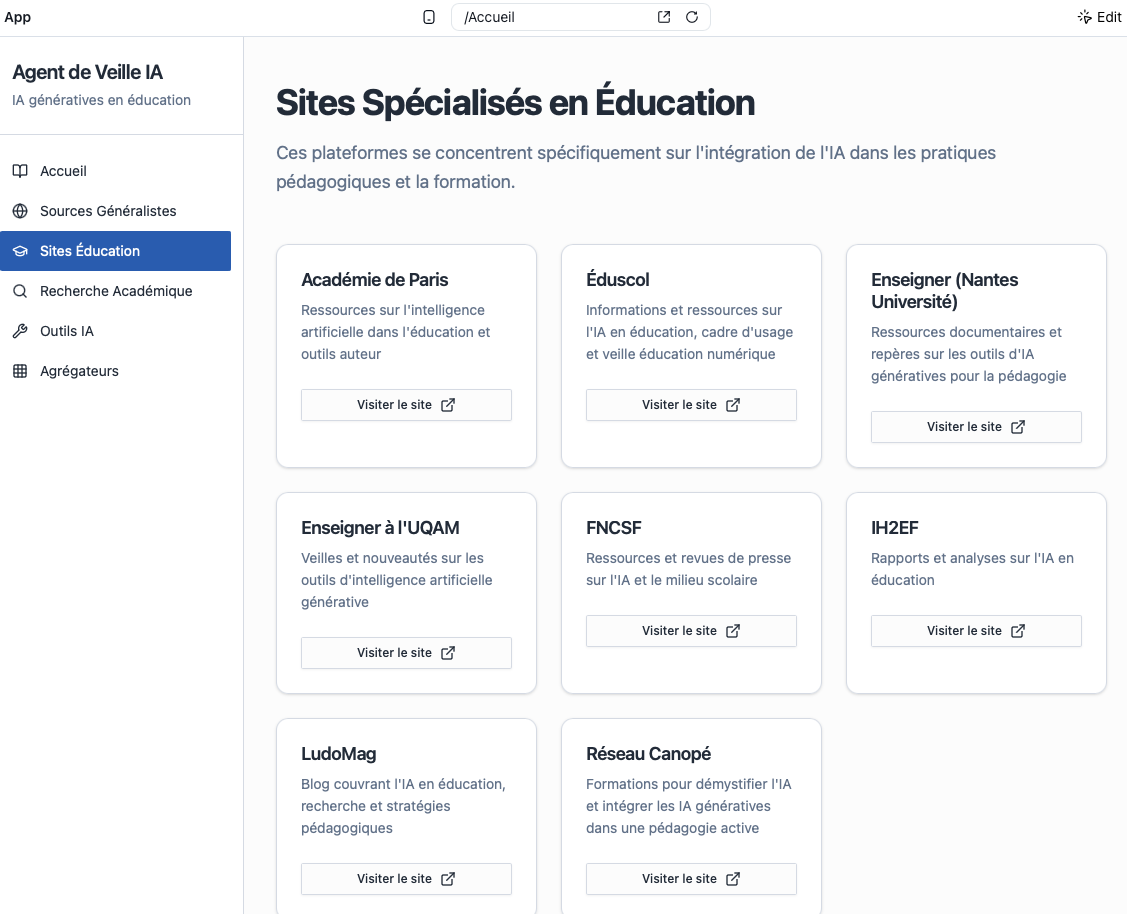Viewport: 1127px width, 914px height.
Task: Open preview in new tab icon
Action: [x=664, y=17]
